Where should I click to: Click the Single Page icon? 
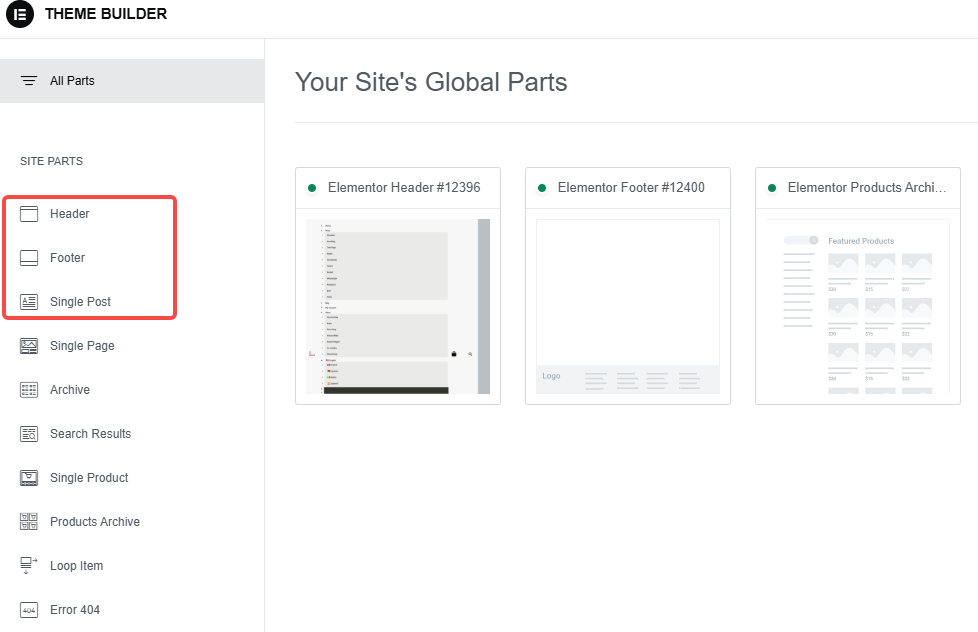pyautogui.click(x=29, y=346)
